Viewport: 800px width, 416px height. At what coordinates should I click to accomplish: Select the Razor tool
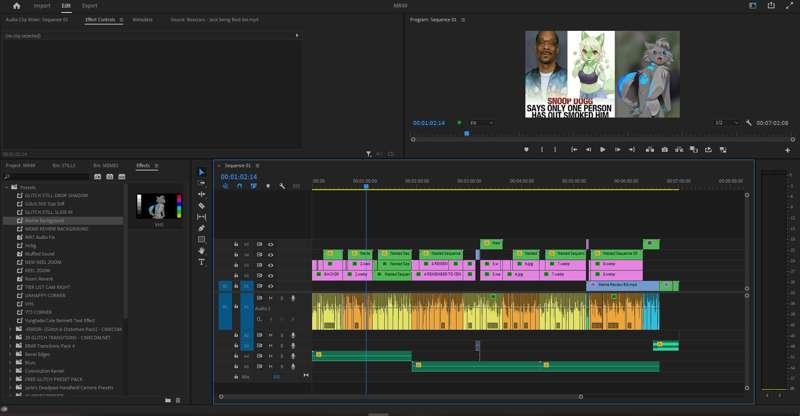(x=202, y=206)
